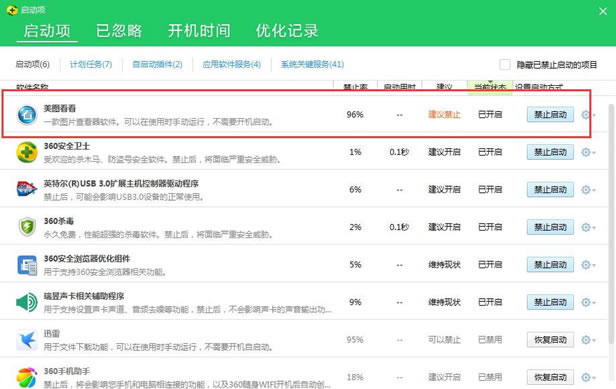Click the 360手机助手 colorful icon
This screenshot has height=389, width=616.
pos(27,377)
